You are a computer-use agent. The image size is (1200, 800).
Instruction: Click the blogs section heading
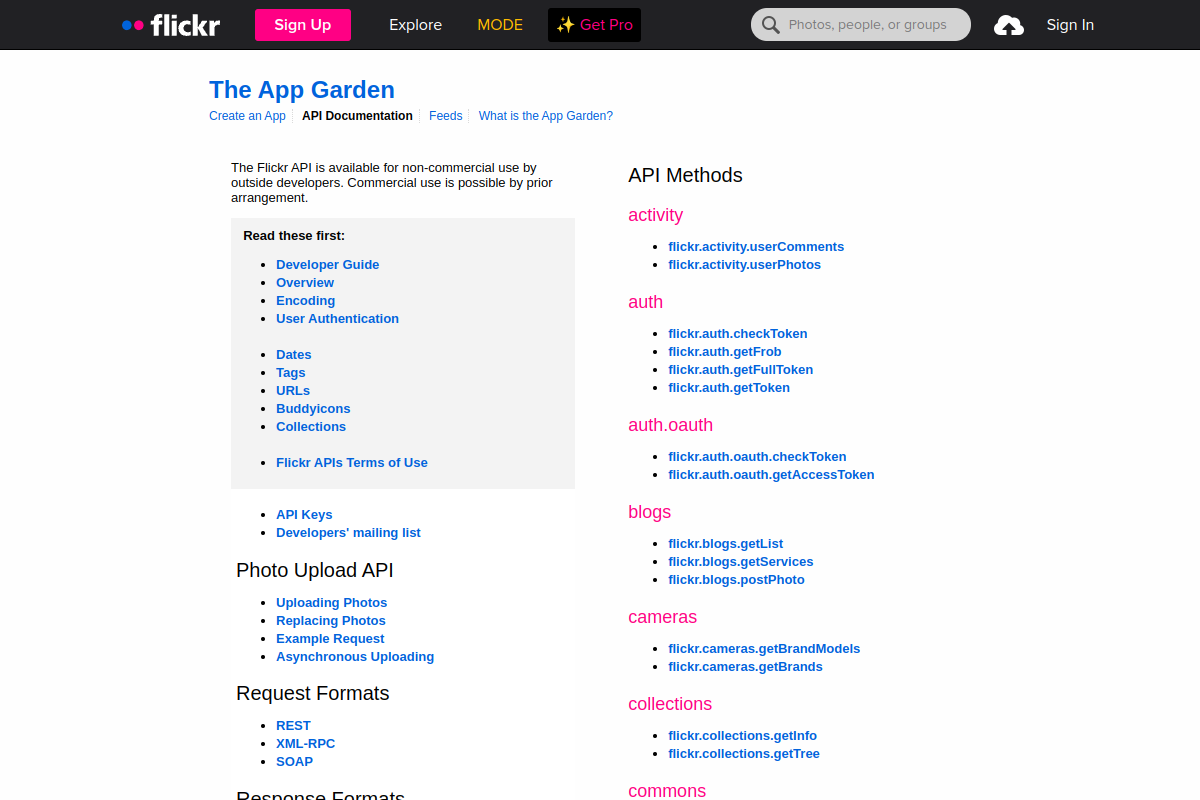tap(649, 512)
